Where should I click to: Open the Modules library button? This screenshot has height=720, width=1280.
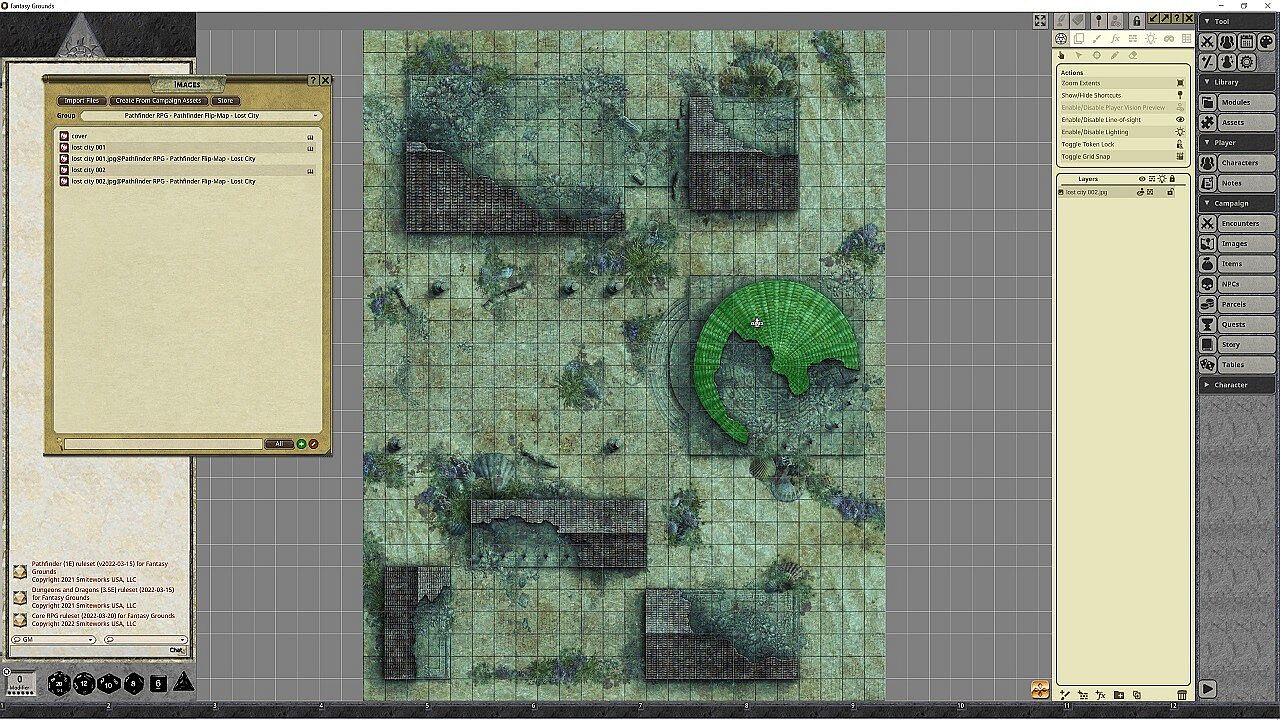pos(1237,102)
